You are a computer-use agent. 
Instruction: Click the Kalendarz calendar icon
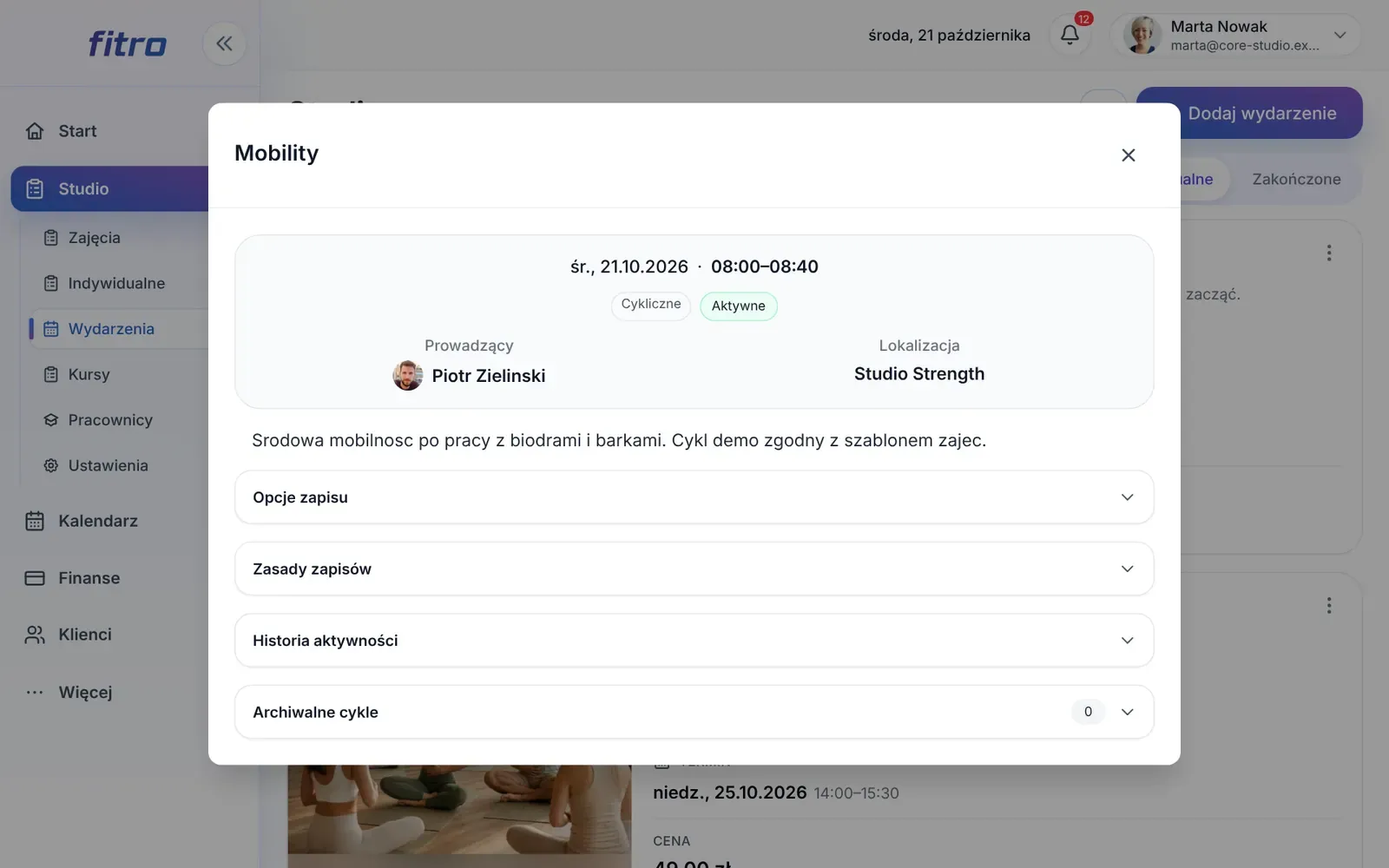click(35, 521)
